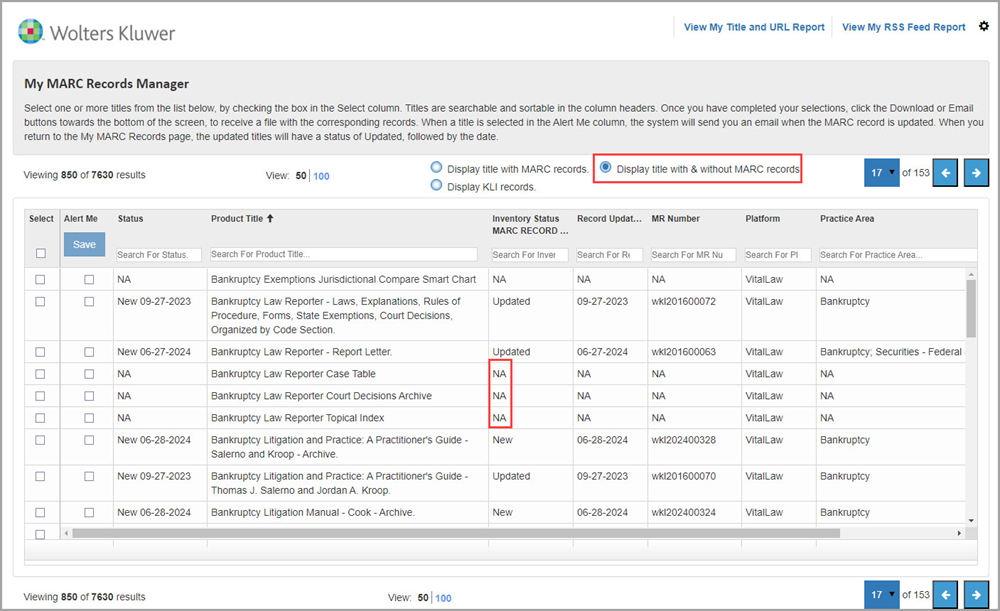Sort by Product Title column header
Screen dimensions: 1000x611
237,218
